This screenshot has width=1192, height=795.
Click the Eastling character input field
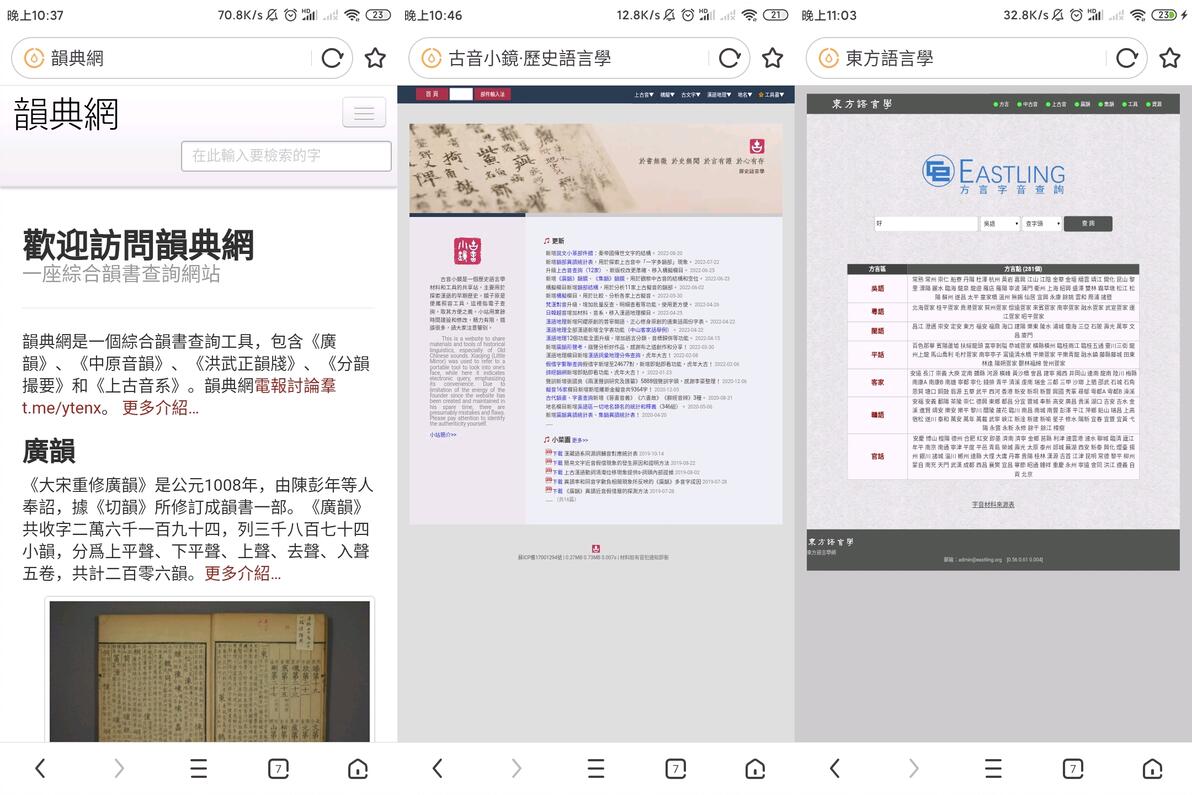pyautogui.click(x=926, y=223)
